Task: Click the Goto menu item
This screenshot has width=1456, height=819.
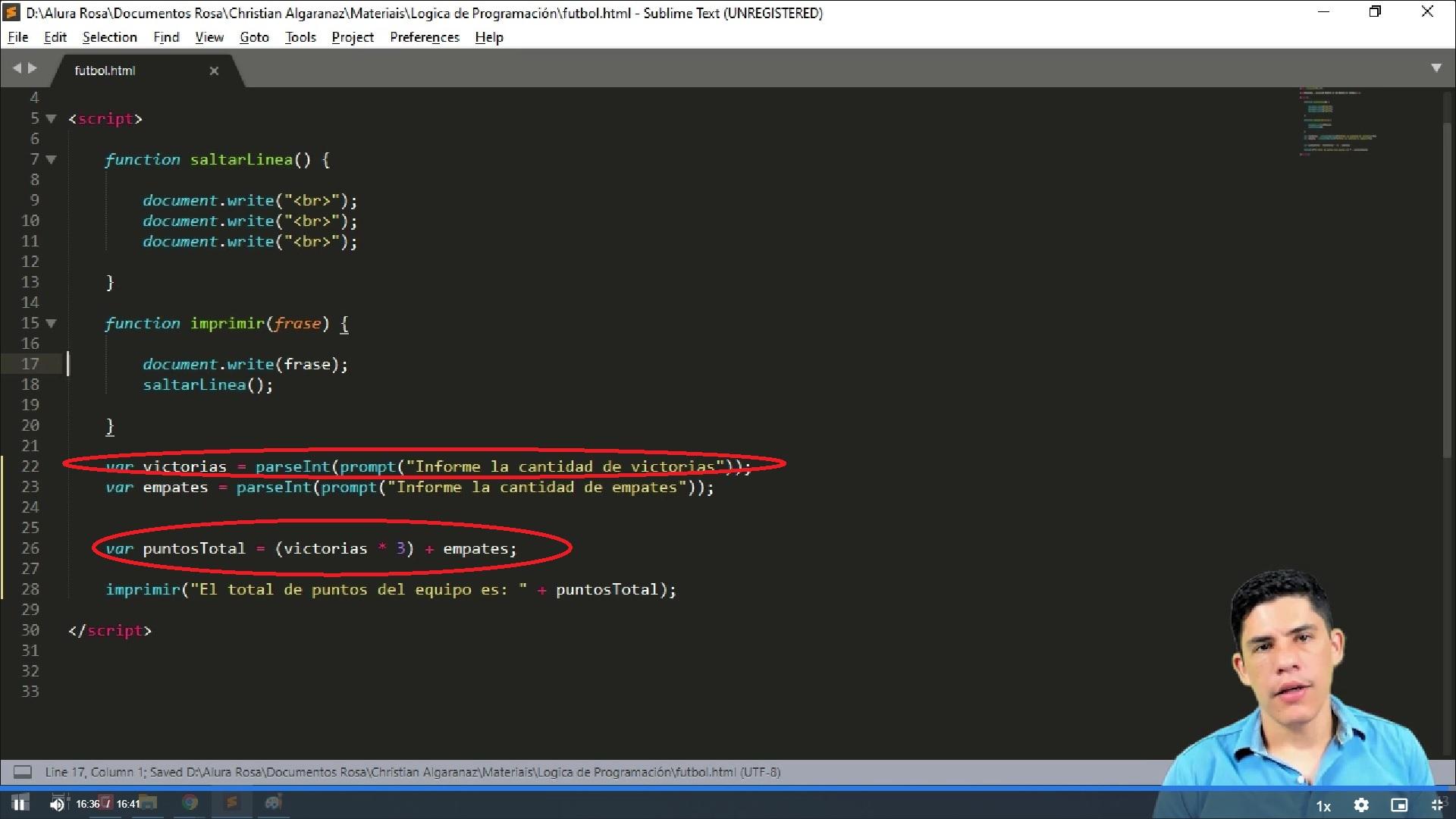Action: (254, 37)
